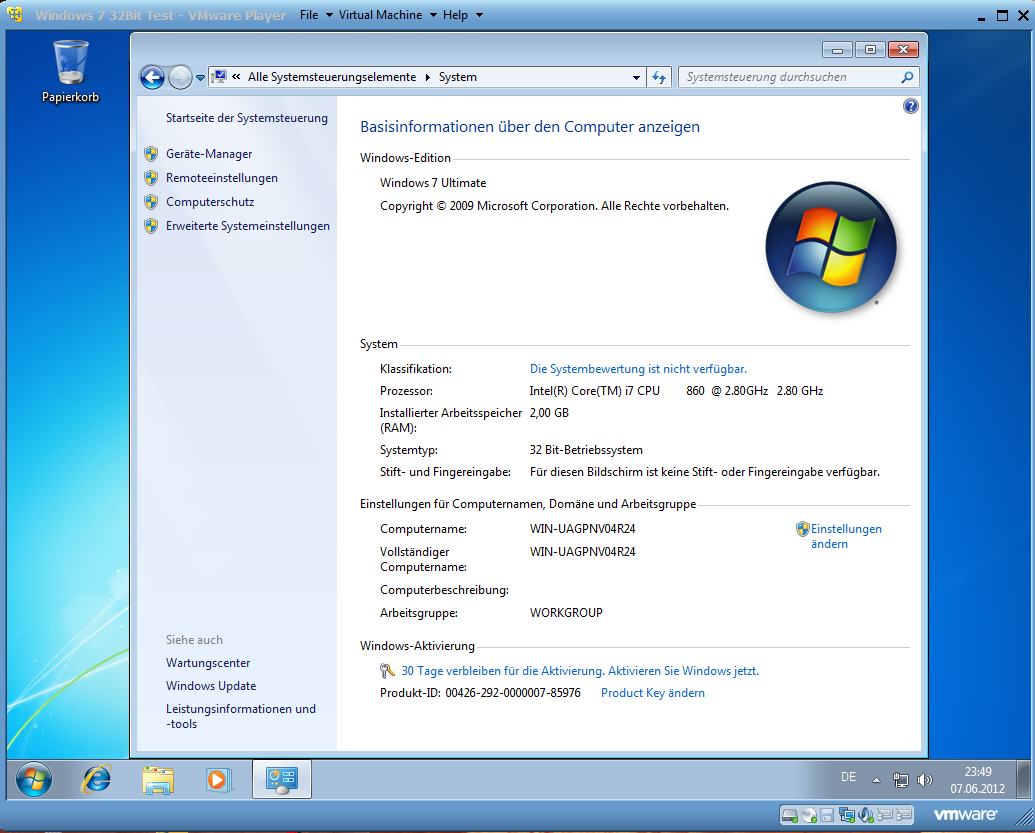1035x833 pixels.
Task: Click the Alle Systemsteuerungselemente breadcrumb
Action: tap(332, 77)
